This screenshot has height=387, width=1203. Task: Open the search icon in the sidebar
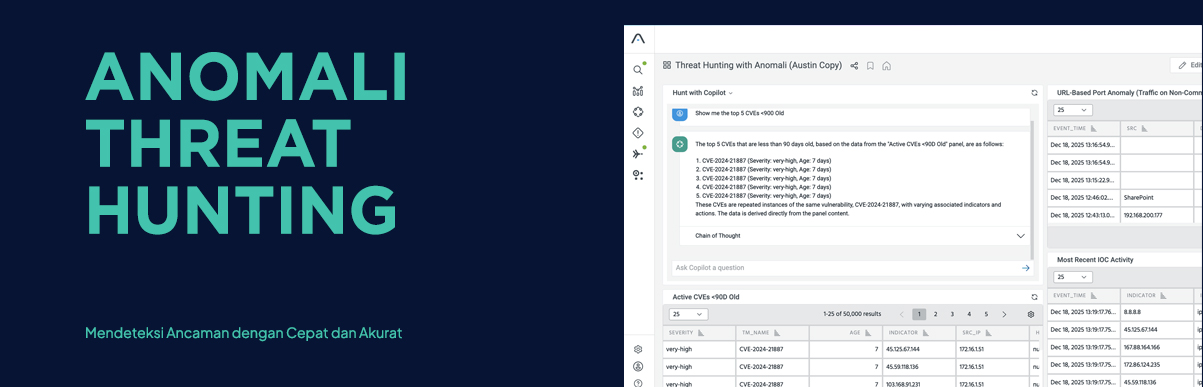coord(638,70)
